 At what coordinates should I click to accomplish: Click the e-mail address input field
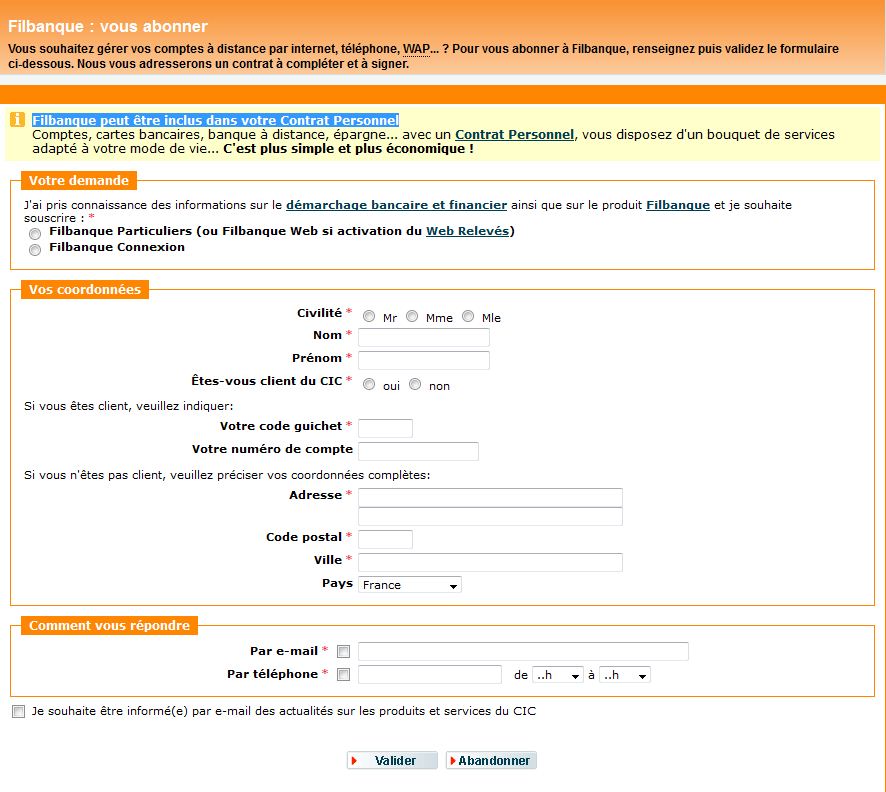click(523, 651)
